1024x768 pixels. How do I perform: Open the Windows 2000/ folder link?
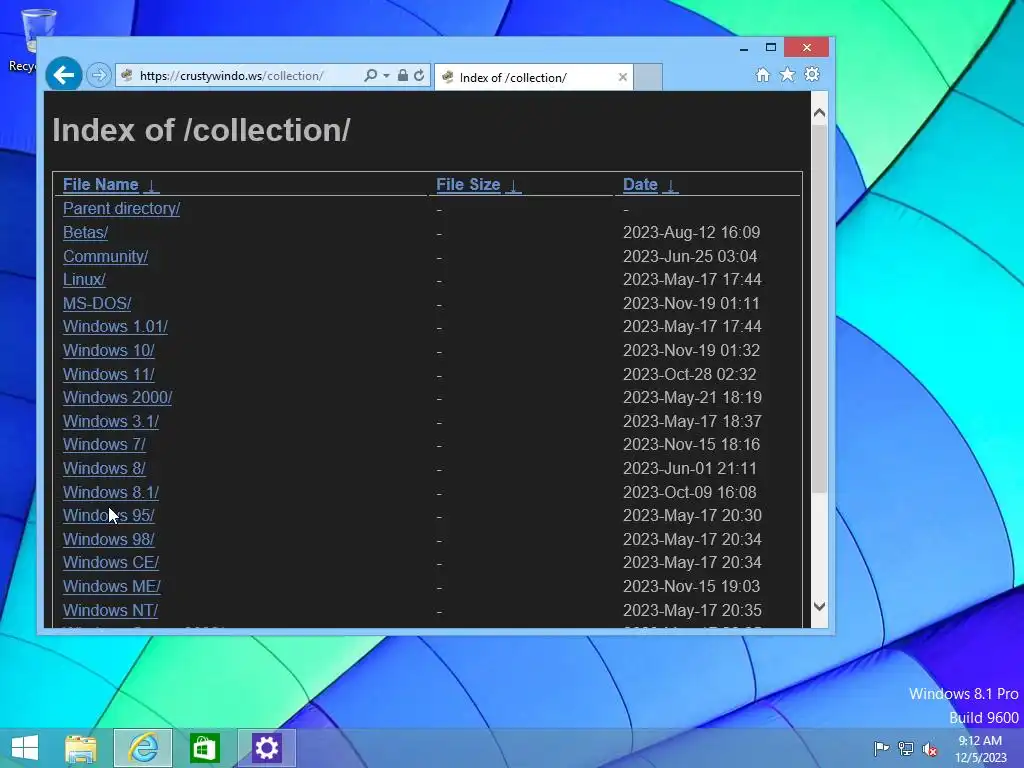pos(118,398)
